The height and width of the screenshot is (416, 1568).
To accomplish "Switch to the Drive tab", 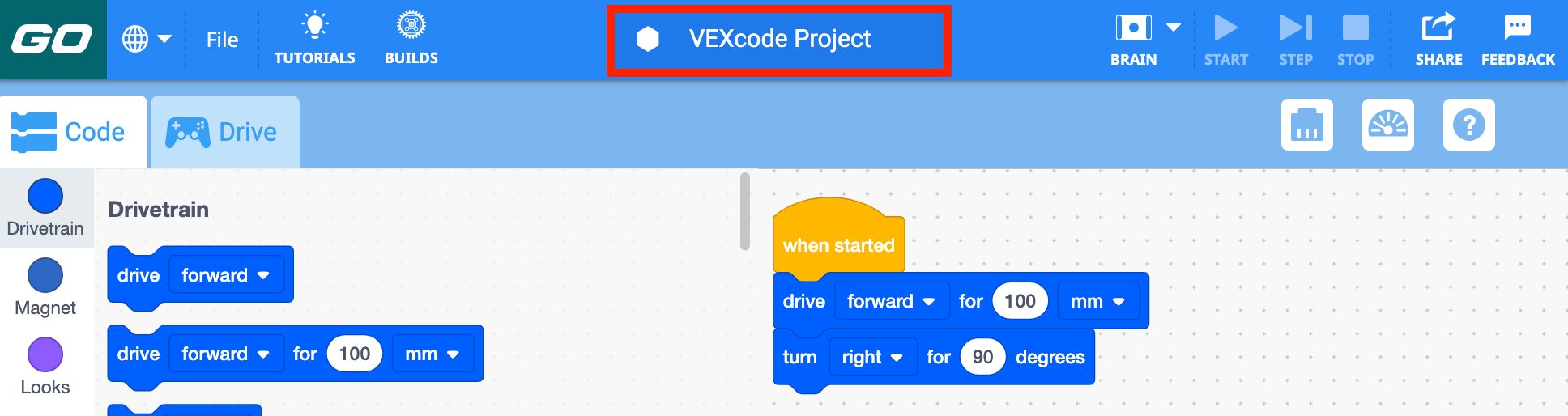I will pos(225,132).
